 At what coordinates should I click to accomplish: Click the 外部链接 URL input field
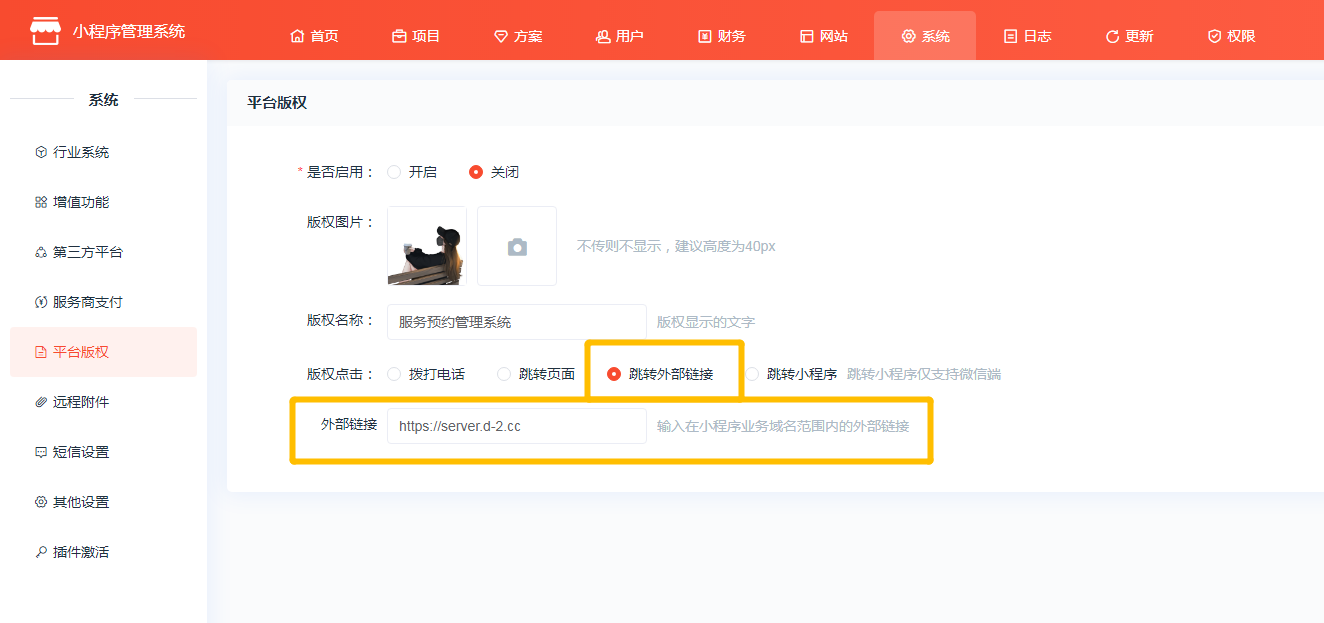click(x=517, y=426)
